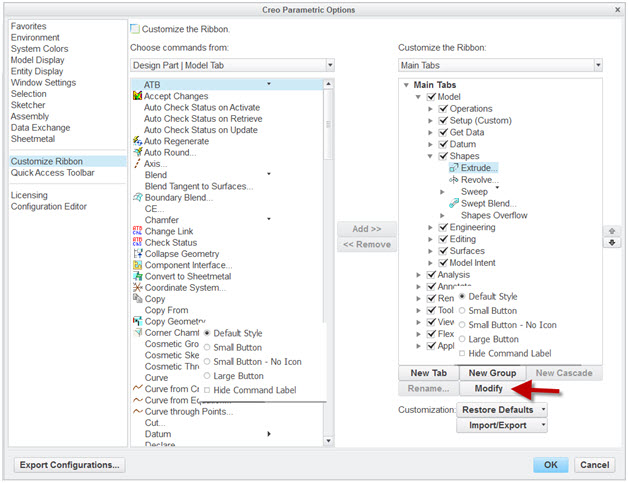Expand the Analysis tab node
The height and width of the screenshot is (483, 628).
(418, 275)
